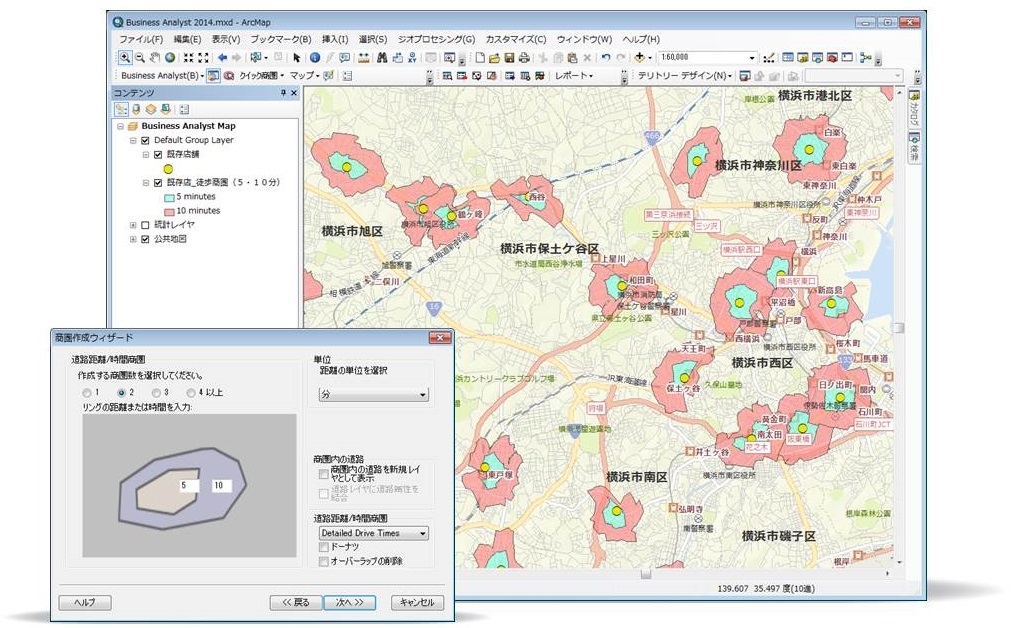
Task: Click the Fixed Zoom In arrows icon
Action: [x=188, y=58]
